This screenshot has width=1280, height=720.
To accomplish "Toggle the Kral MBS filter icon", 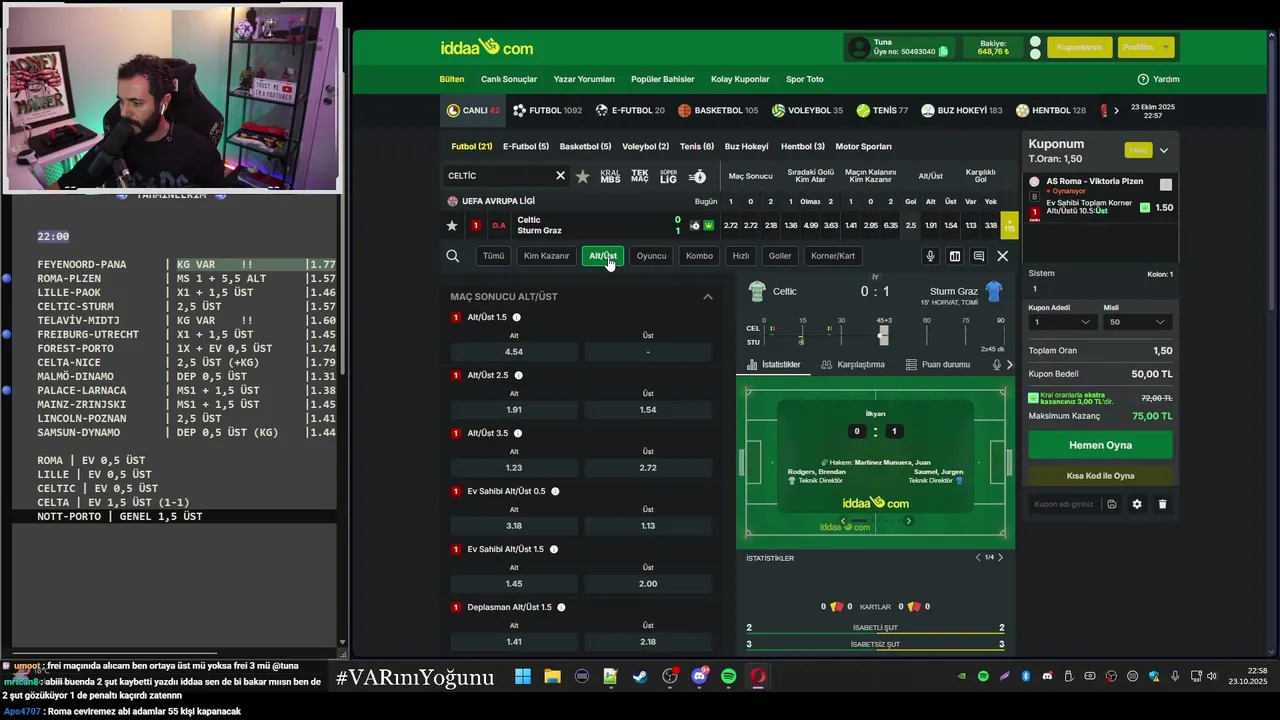I will (610, 176).
